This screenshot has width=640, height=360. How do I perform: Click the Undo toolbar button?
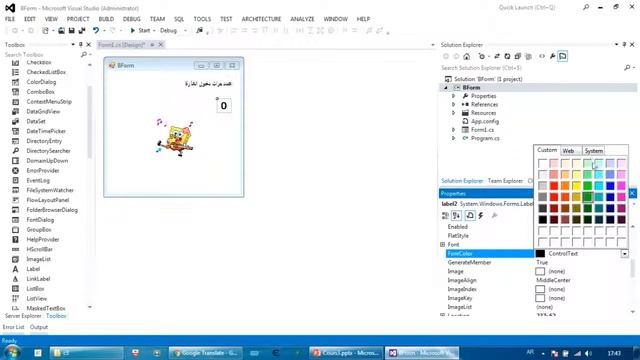[96, 31]
